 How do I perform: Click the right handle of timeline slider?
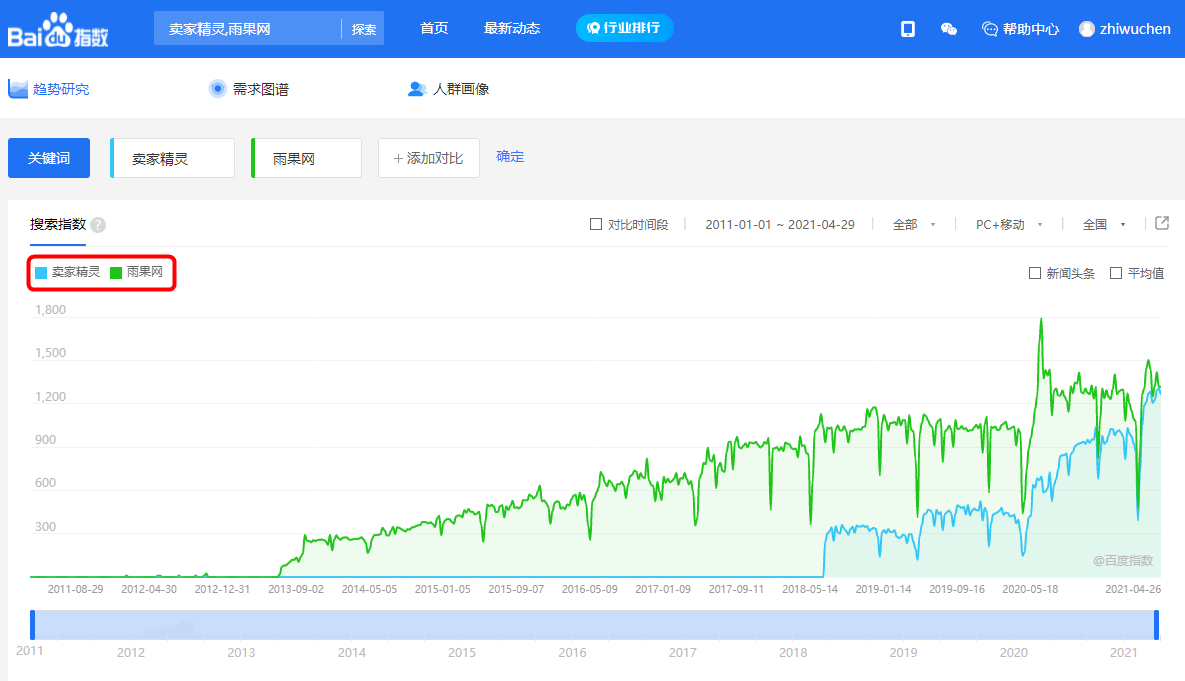[x=1157, y=625]
